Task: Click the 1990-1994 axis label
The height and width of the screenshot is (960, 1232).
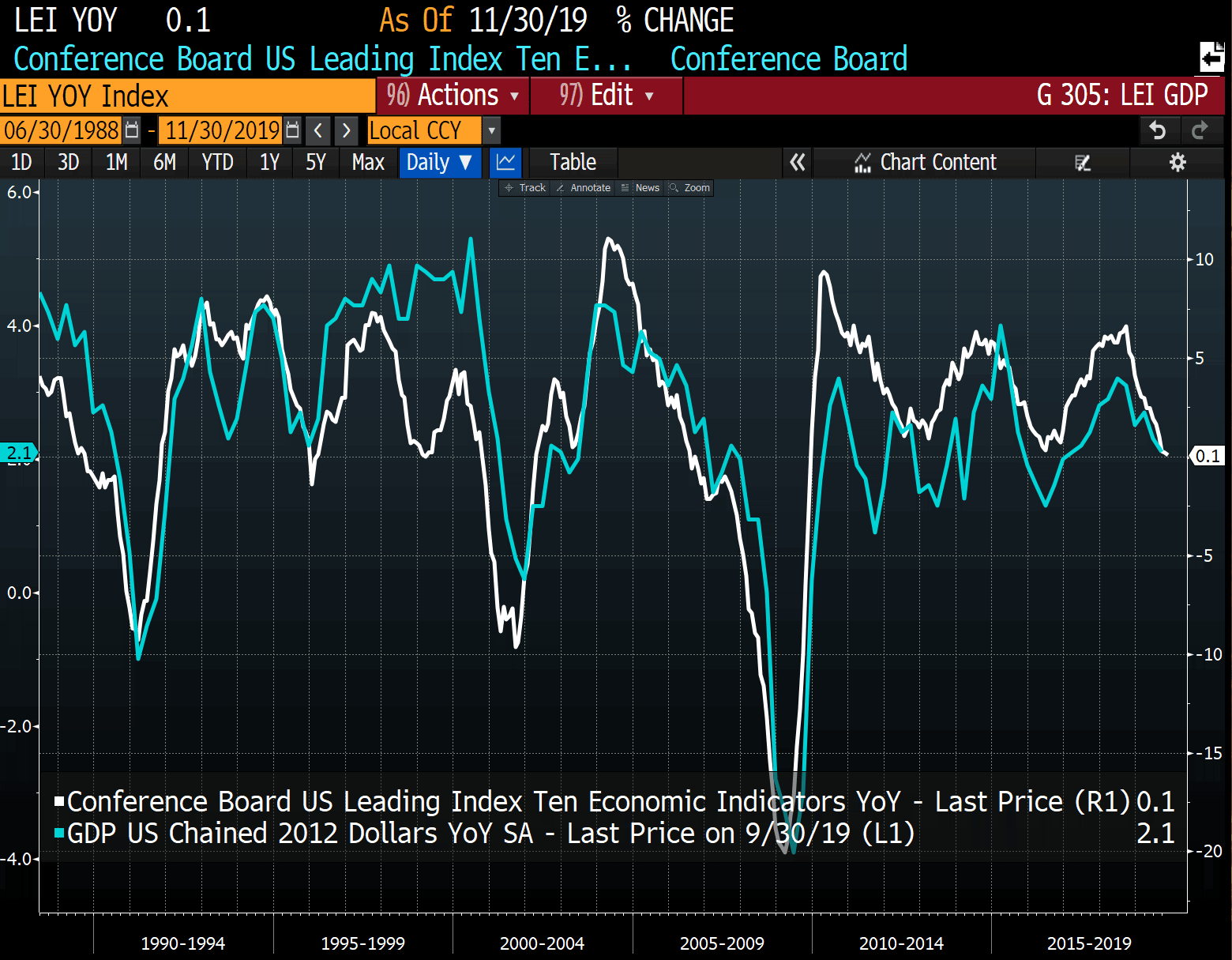Action: pos(182,943)
